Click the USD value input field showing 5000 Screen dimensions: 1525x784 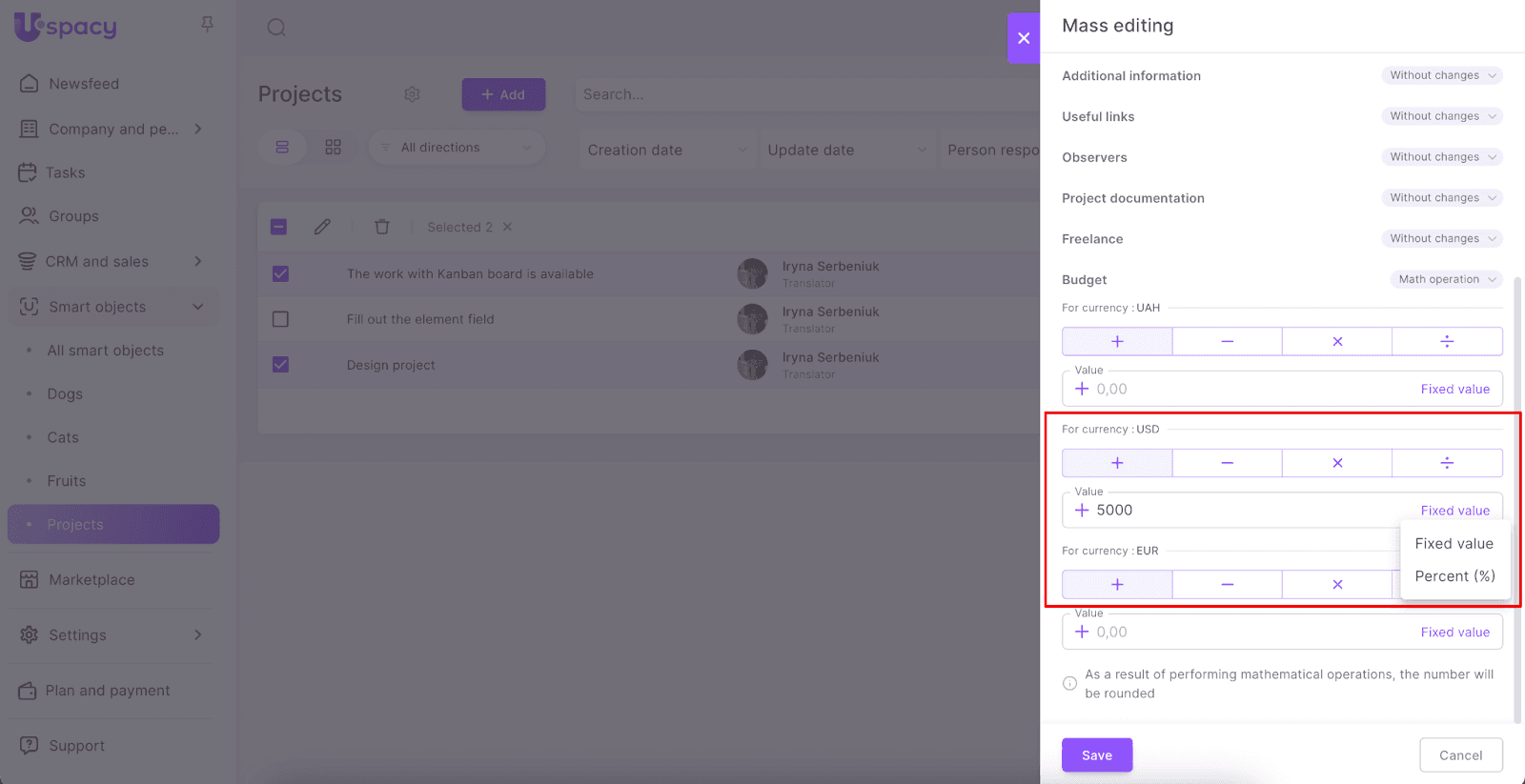point(1239,511)
